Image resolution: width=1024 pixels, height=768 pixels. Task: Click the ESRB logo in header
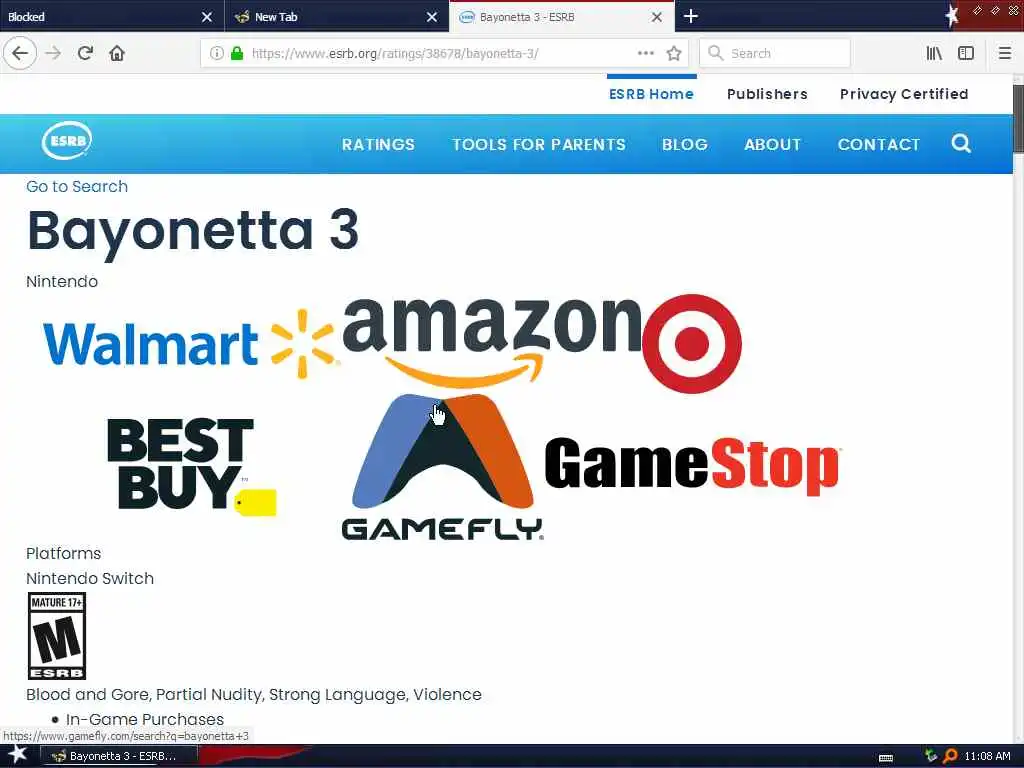tap(67, 140)
